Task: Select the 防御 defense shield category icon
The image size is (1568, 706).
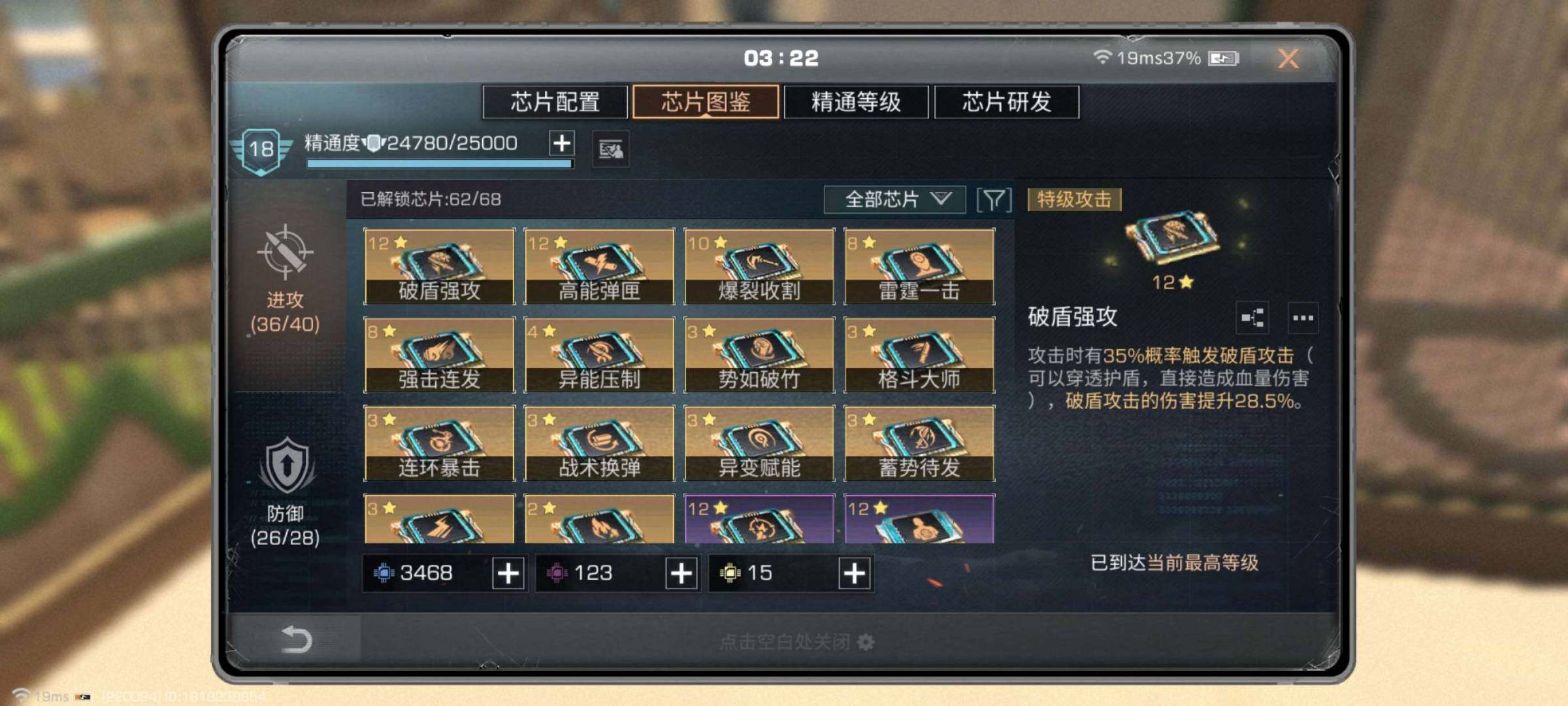Action: pos(287,467)
